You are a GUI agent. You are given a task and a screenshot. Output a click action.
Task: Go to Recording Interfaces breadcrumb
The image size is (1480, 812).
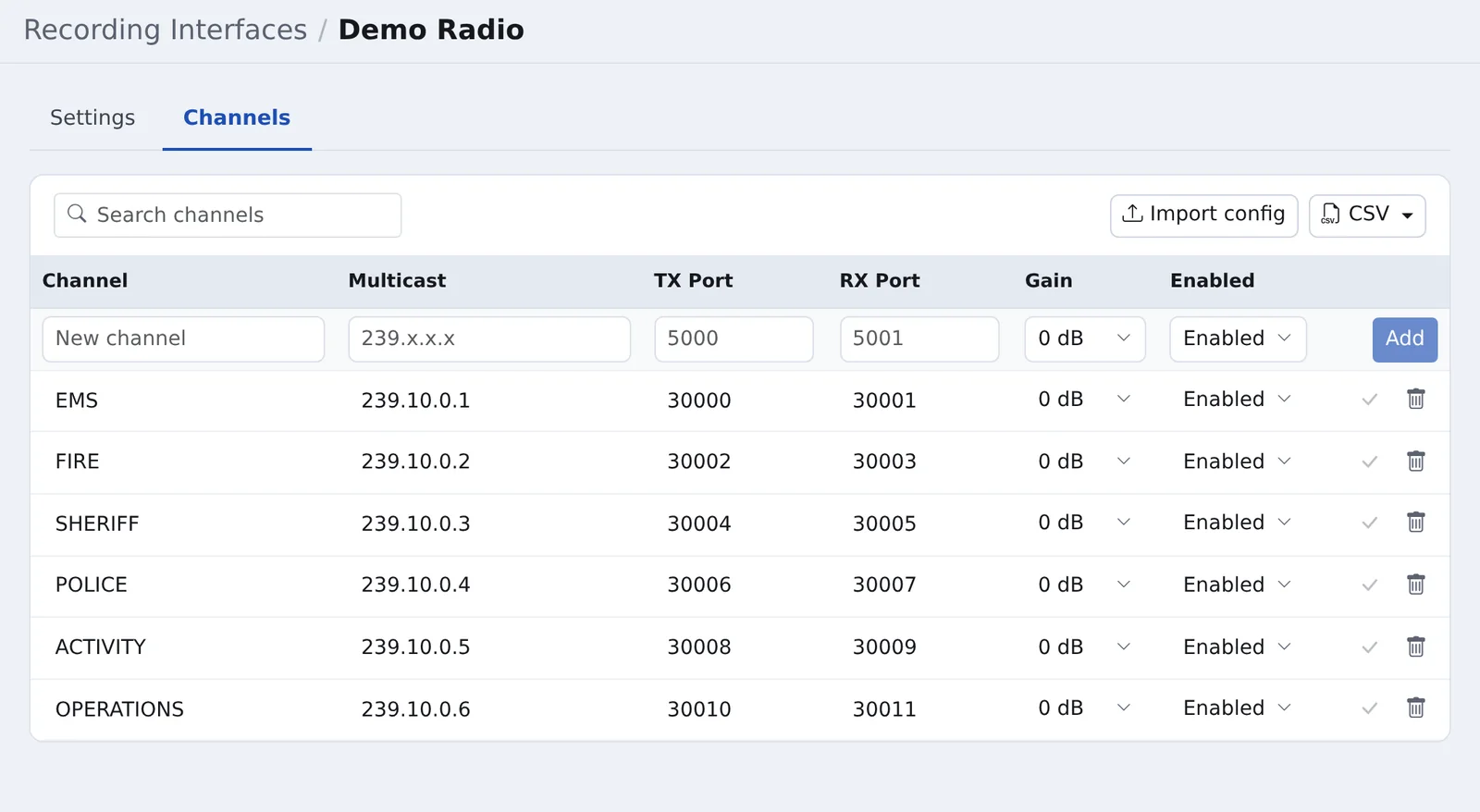166,30
